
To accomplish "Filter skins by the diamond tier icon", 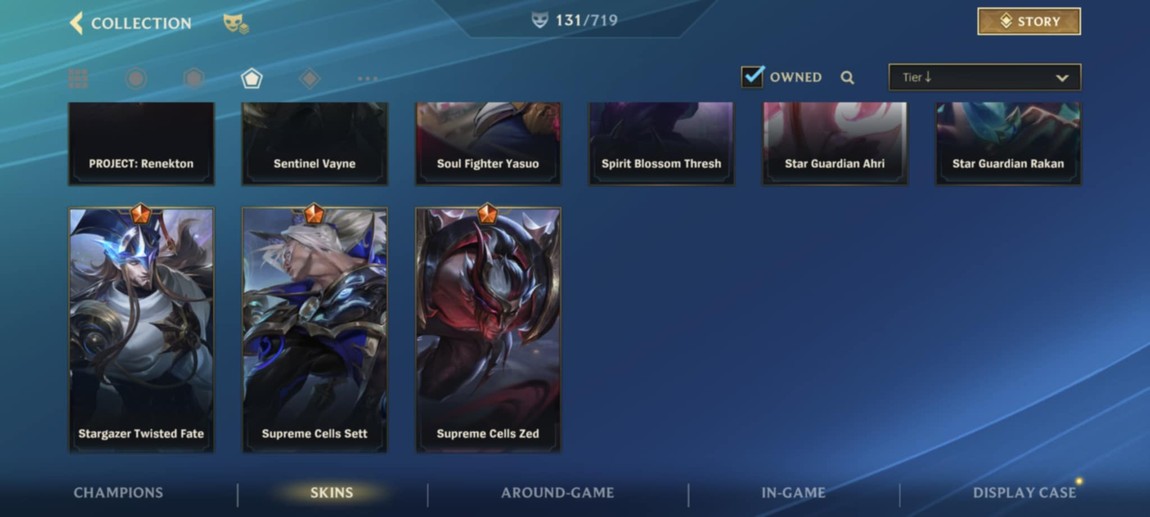I will 310,78.
